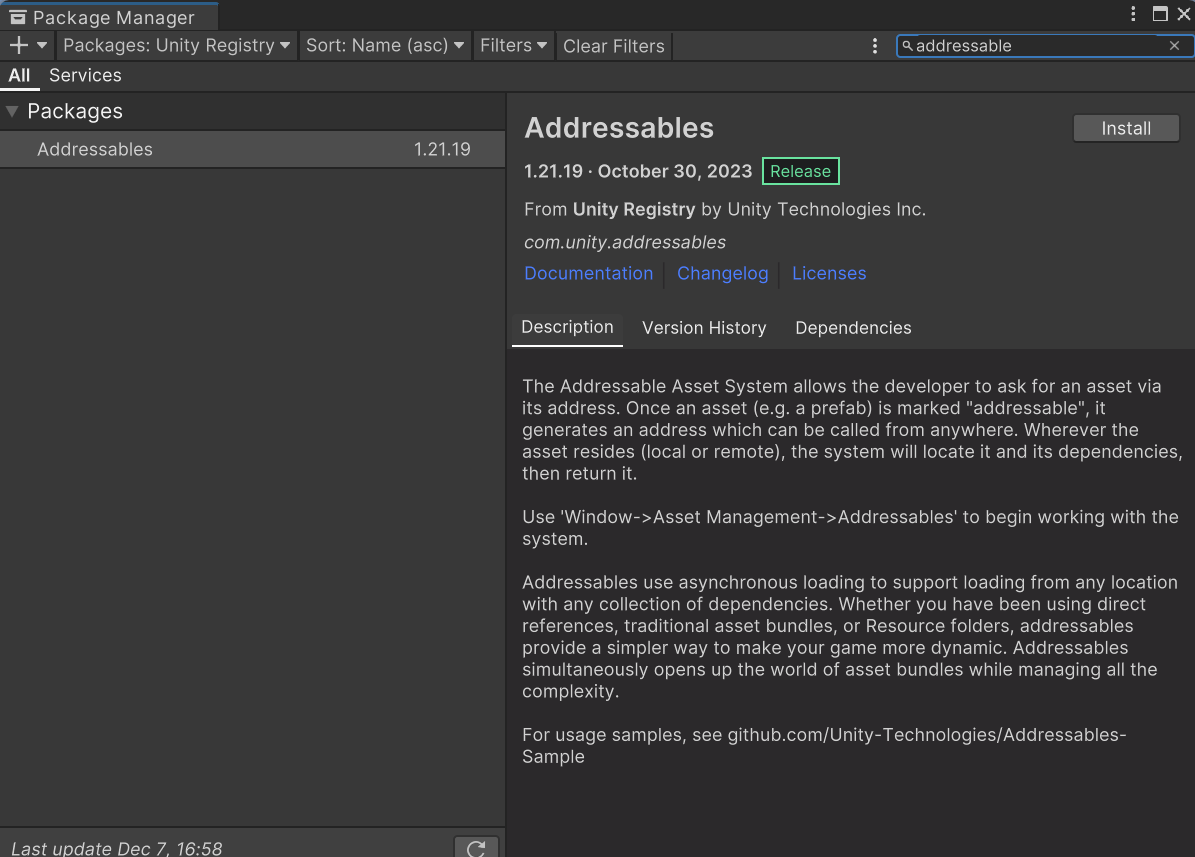Screen dimensions: 1195x857
Task: Click the Install button
Action: pyautogui.click(x=1126, y=129)
